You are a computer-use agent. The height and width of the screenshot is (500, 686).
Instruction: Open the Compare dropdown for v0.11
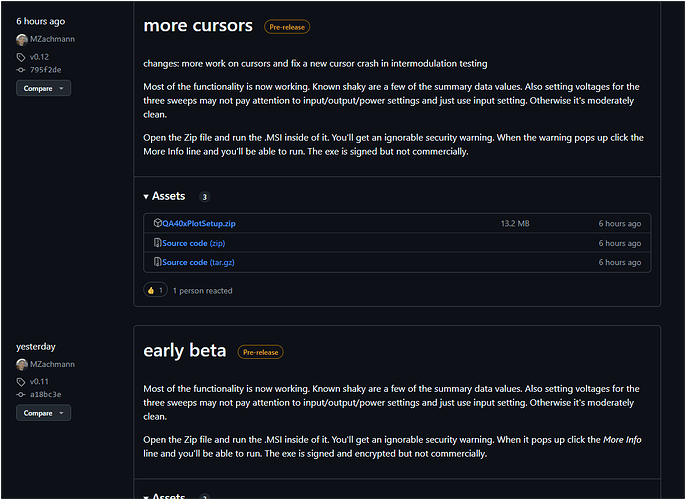(43, 413)
